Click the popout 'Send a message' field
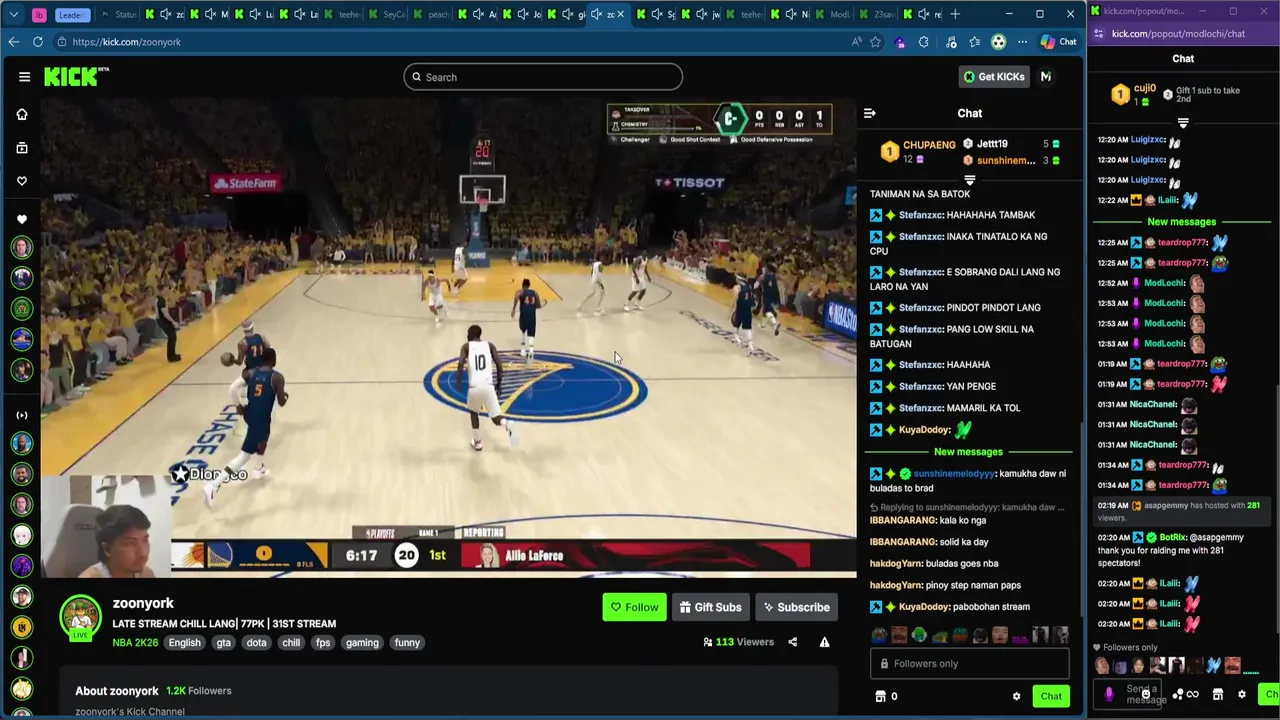 point(1125,694)
